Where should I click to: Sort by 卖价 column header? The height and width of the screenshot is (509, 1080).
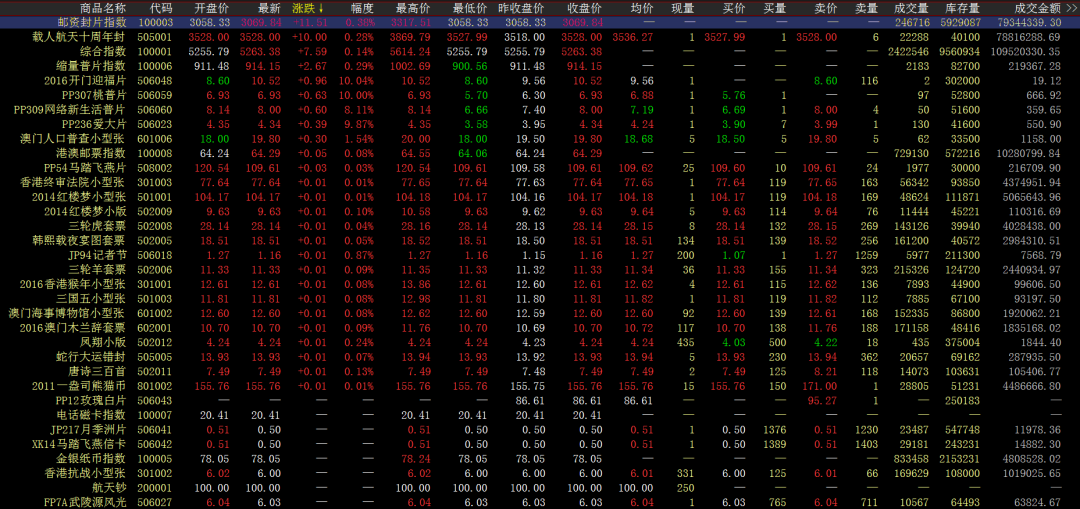point(826,8)
